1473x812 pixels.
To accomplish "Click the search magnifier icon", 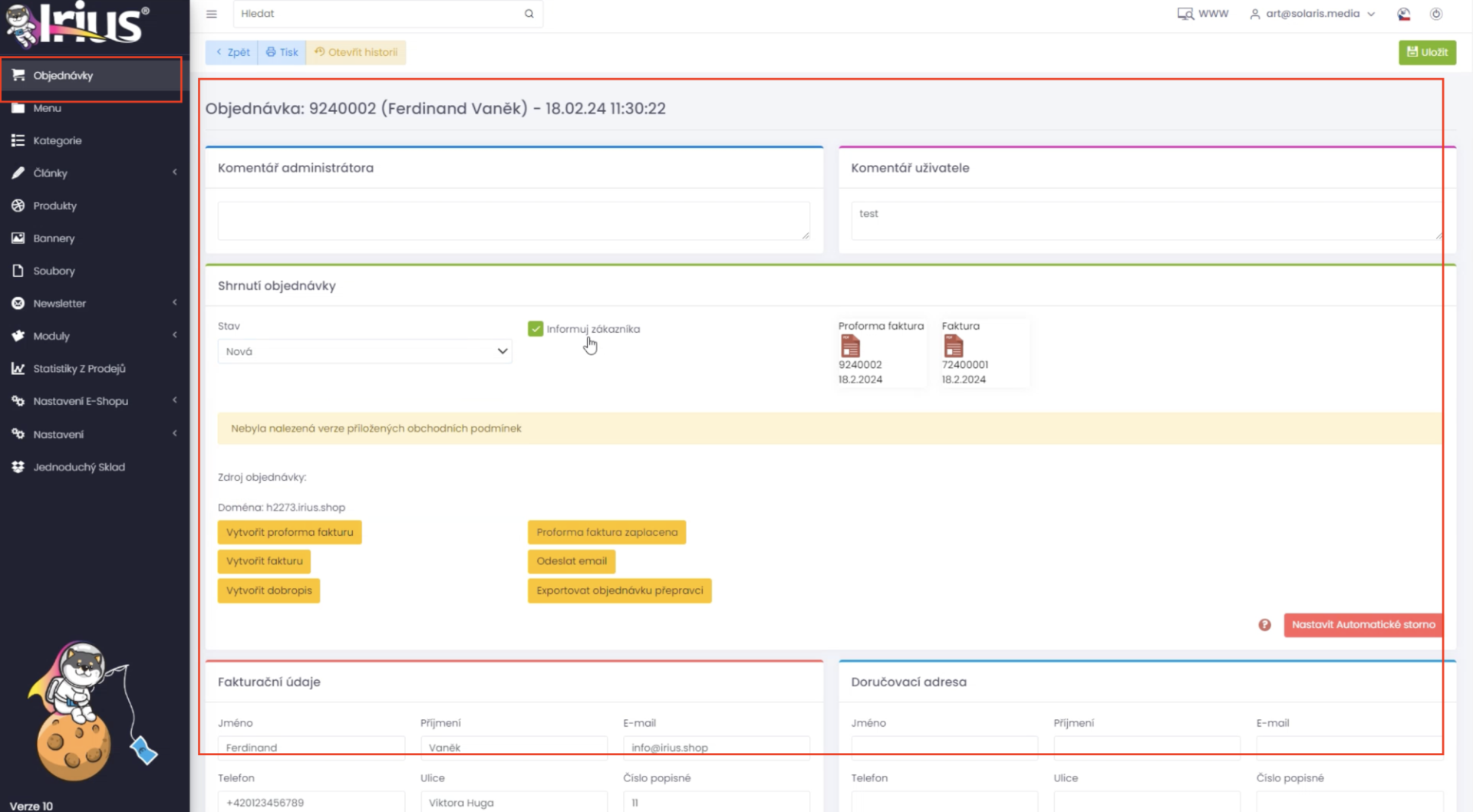I will pyautogui.click(x=529, y=14).
